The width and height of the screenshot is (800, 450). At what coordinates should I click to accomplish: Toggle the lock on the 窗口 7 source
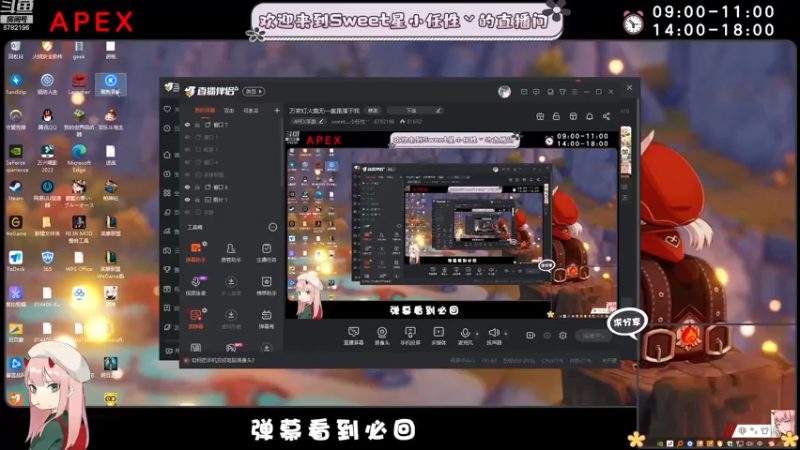click(197, 124)
